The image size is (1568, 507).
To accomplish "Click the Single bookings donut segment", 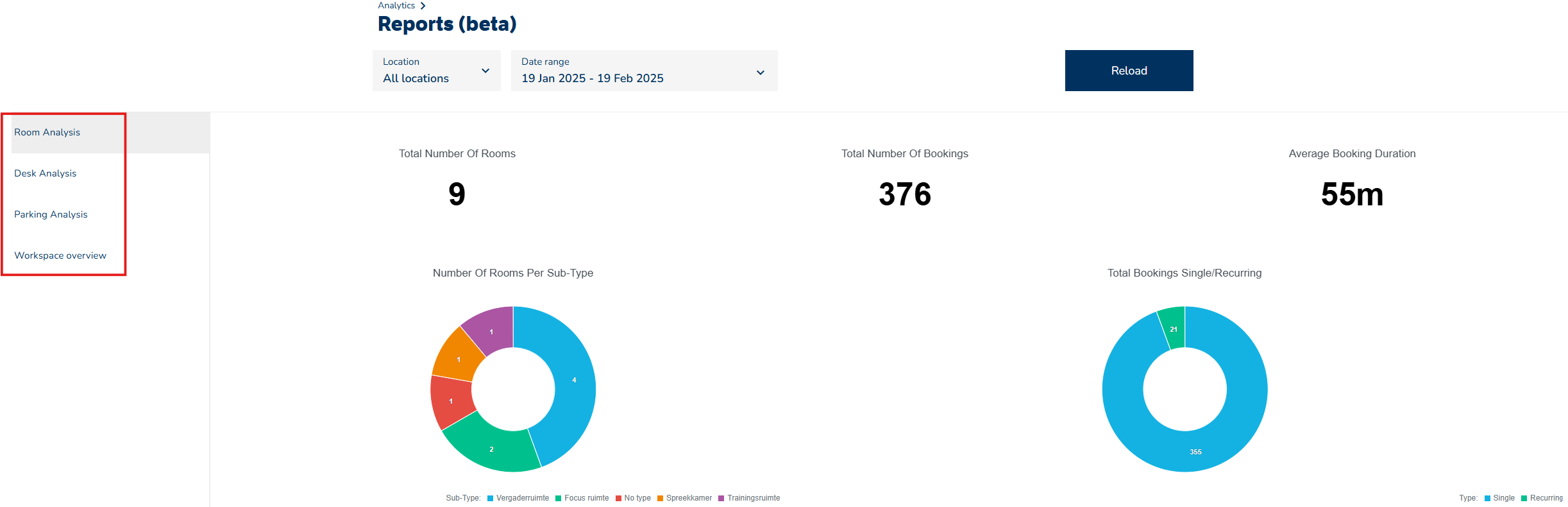I will tap(1195, 451).
